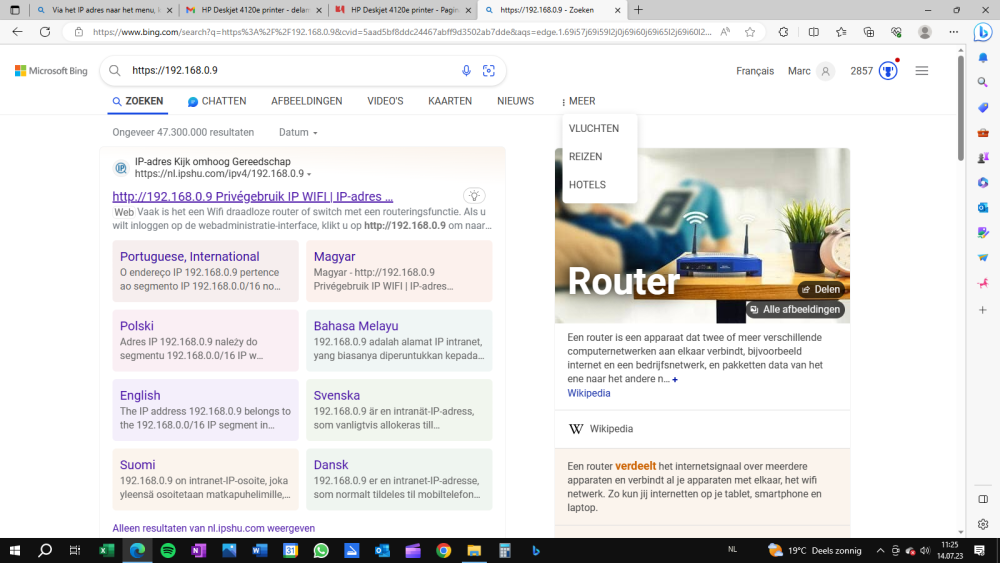Click the lightbulb insights icon beside result
This screenshot has height=563, width=1000.
point(474,196)
